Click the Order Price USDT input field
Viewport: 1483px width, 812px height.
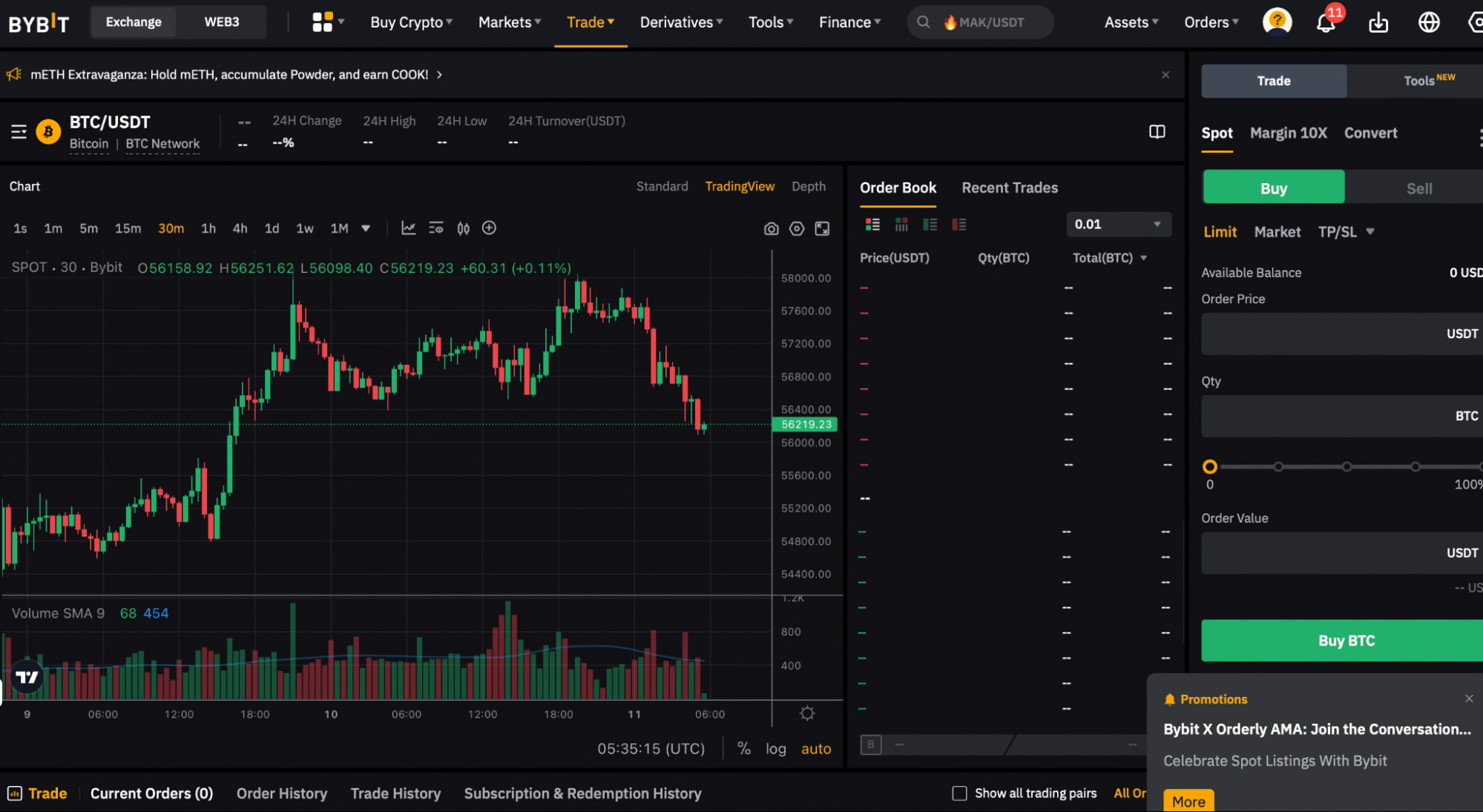click(1342, 334)
